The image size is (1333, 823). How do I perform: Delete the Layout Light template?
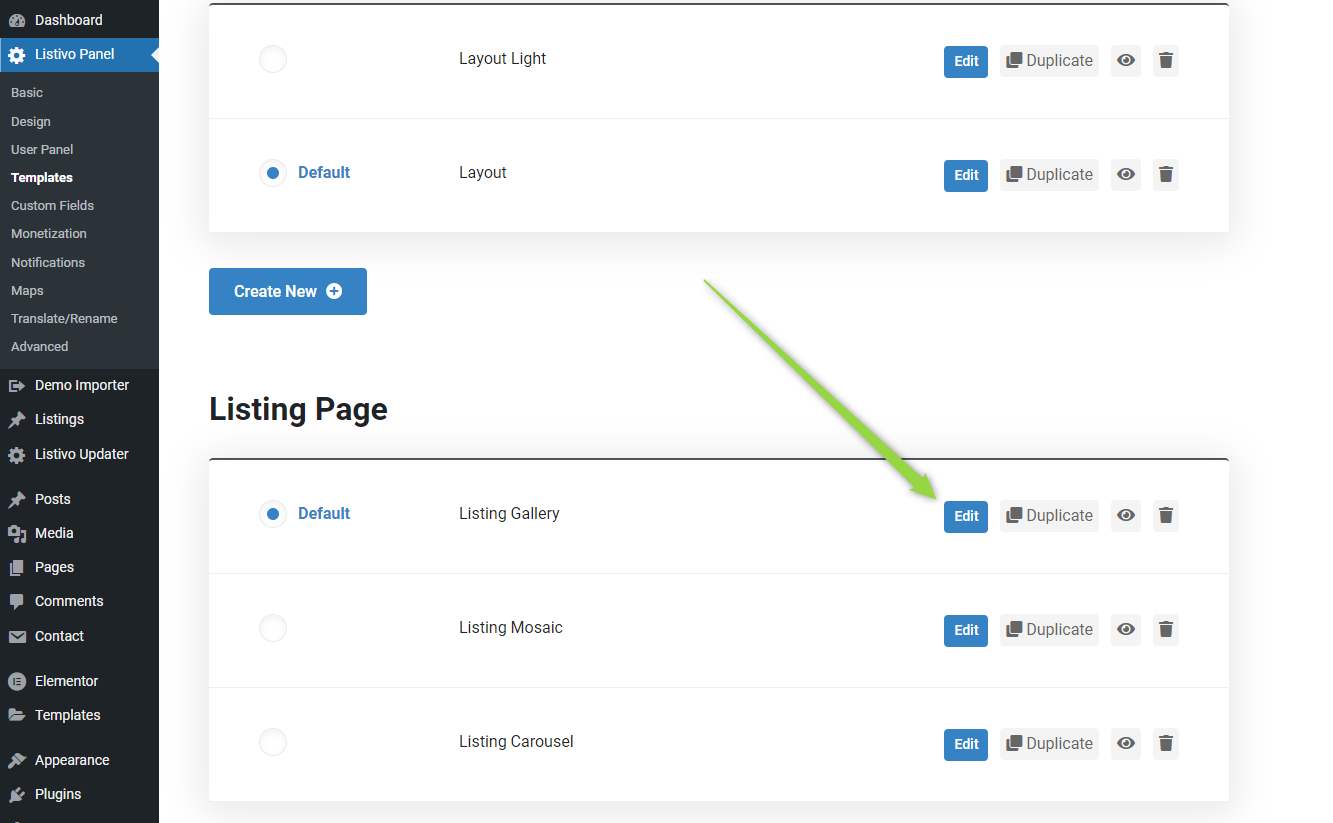(x=1166, y=61)
